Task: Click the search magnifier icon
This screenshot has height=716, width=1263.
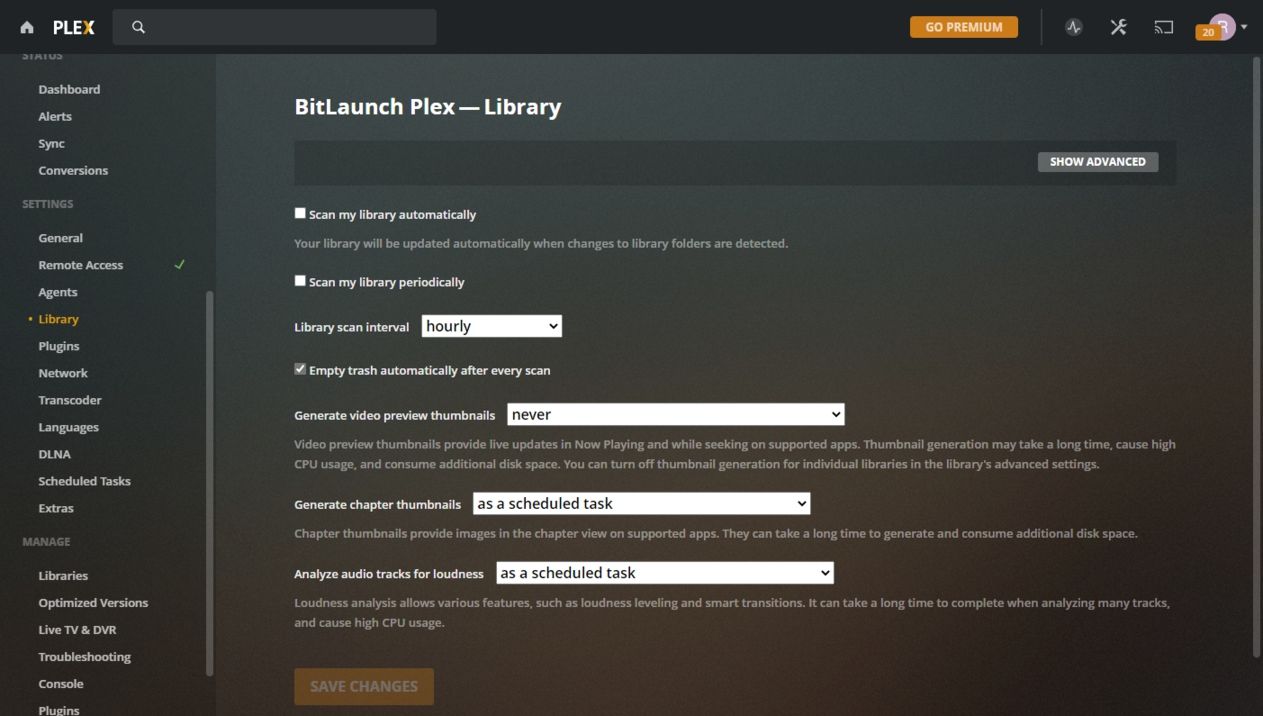Action: (139, 27)
